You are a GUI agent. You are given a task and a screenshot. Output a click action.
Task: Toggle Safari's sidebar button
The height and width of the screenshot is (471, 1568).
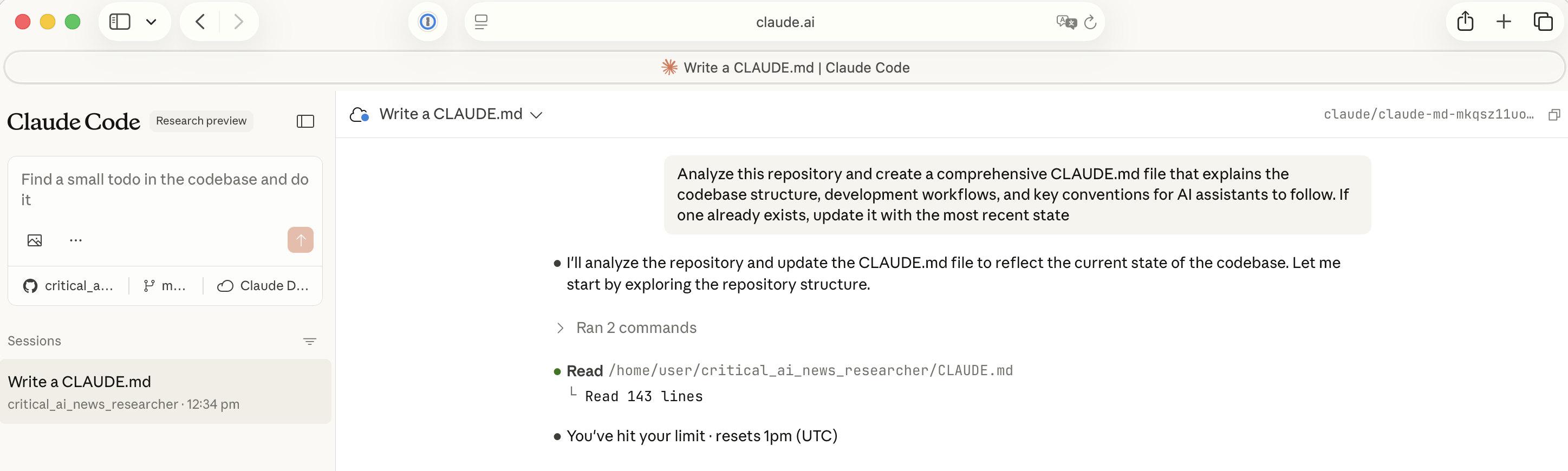(x=120, y=22)
